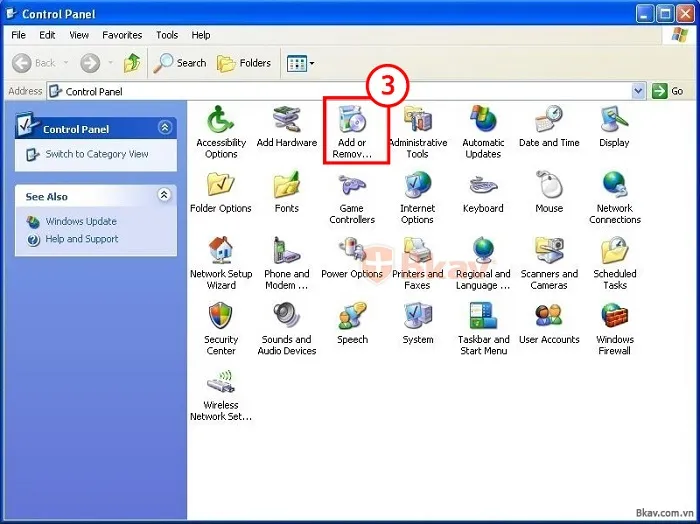Viewport: 700px width, 524px height.
Task: Expand the Address bar dropdown arrow
Action: tap(639, 91)
